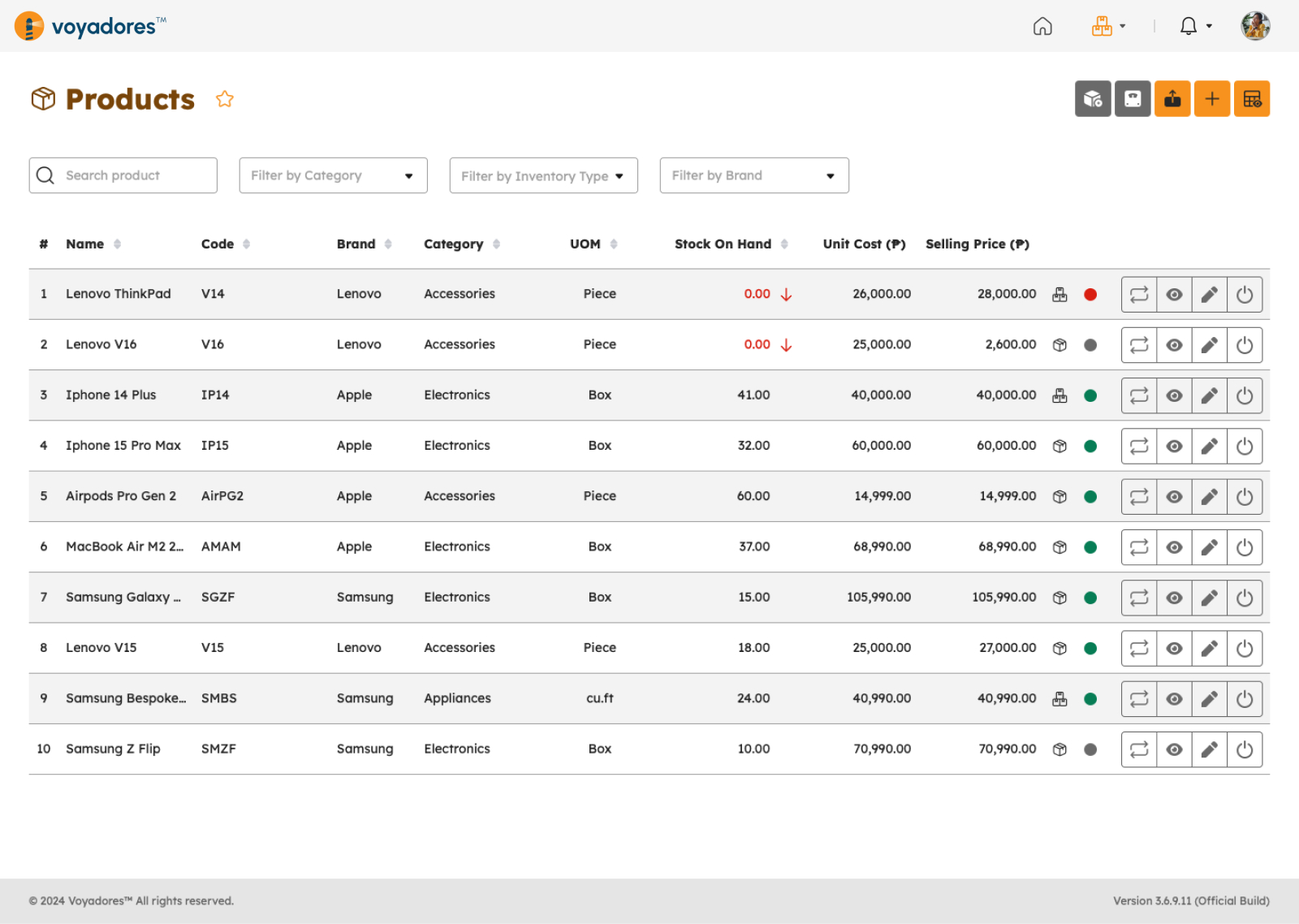Open the Filter by Category dropdown
The height and width of the screenshot is (924, 1299).
[x=334, y=175]
